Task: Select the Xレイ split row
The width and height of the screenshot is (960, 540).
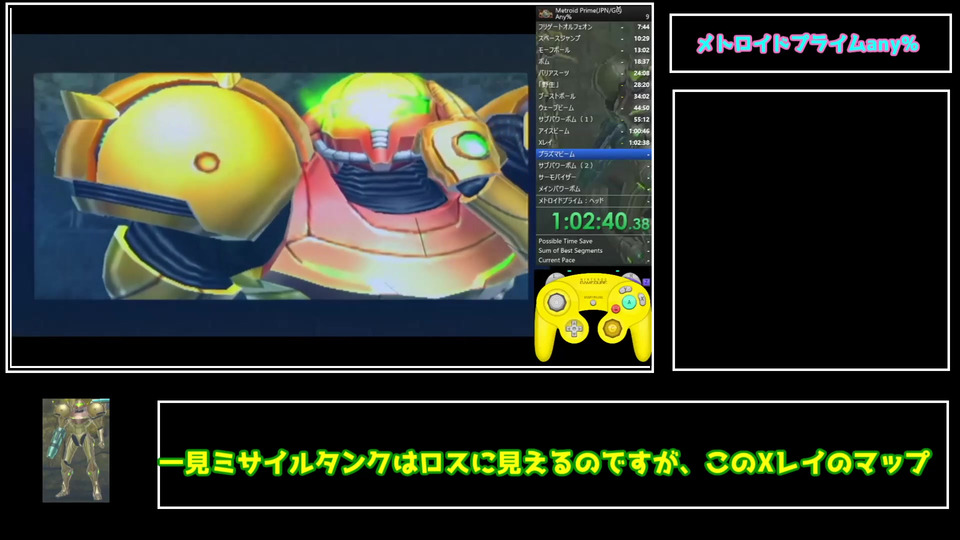Action: [x=593, y=143]
